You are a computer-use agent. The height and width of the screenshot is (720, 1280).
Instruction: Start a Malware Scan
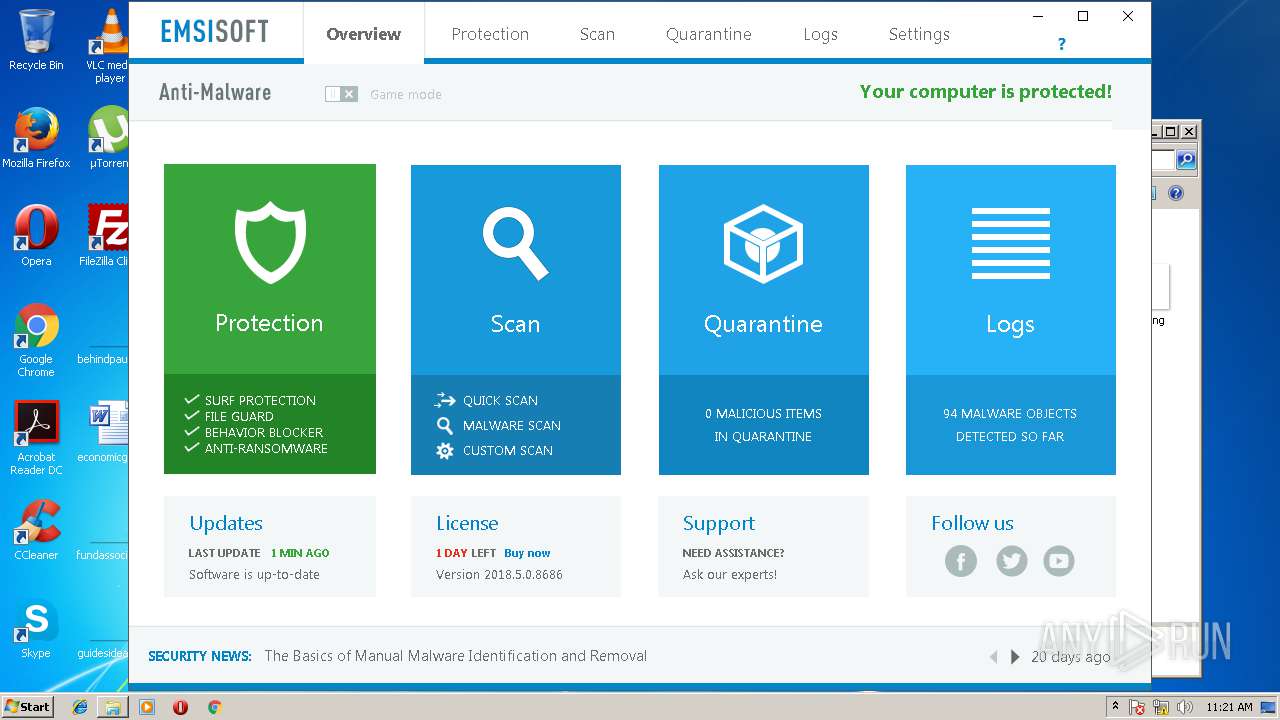pos(498,425)
